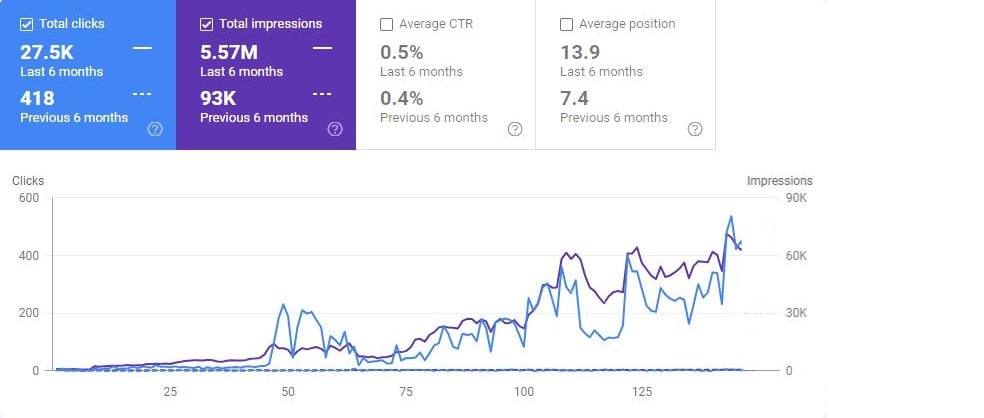Select the 5.57M total impressions value
Screen dimensions: 984x418
[229, 52]
